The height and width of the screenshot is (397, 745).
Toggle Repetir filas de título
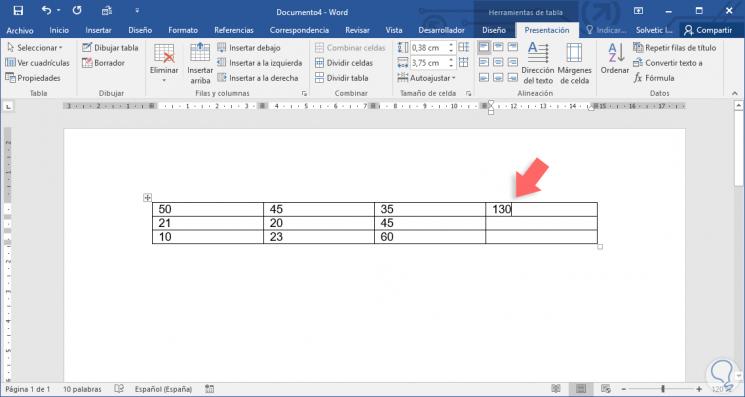click(x=675, y=47)
